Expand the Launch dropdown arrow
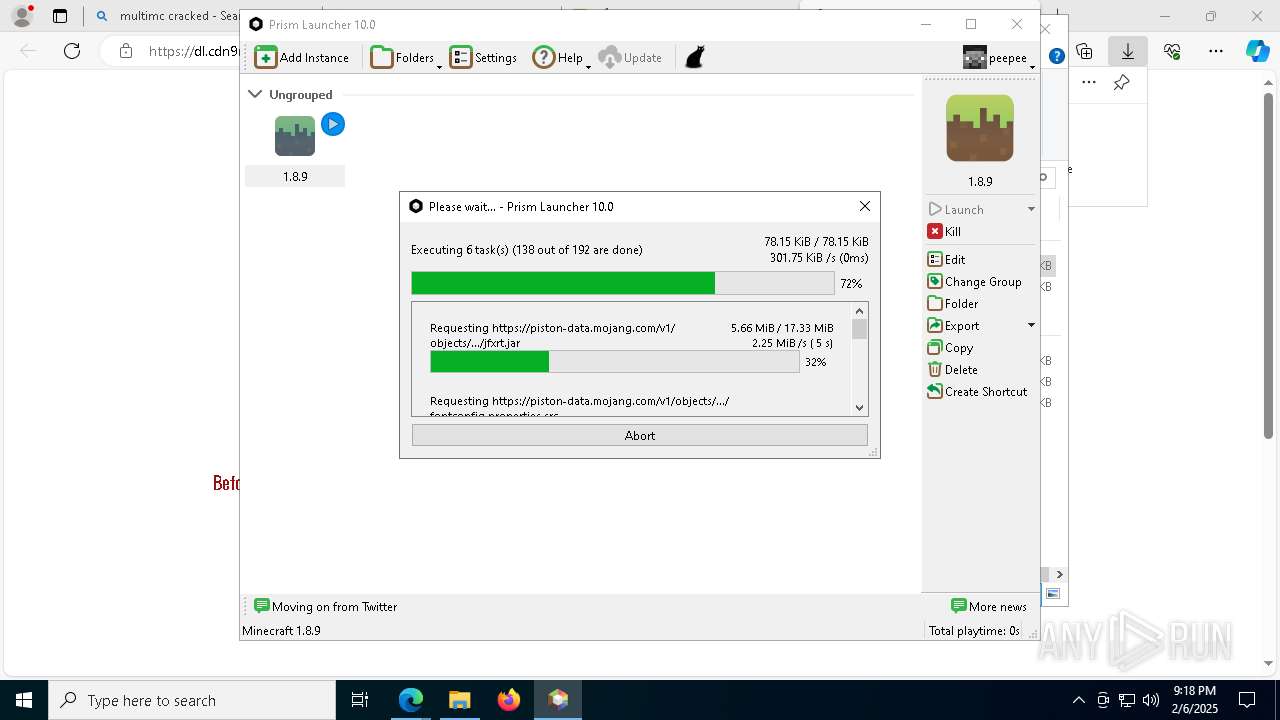 tap(1031, 209)
